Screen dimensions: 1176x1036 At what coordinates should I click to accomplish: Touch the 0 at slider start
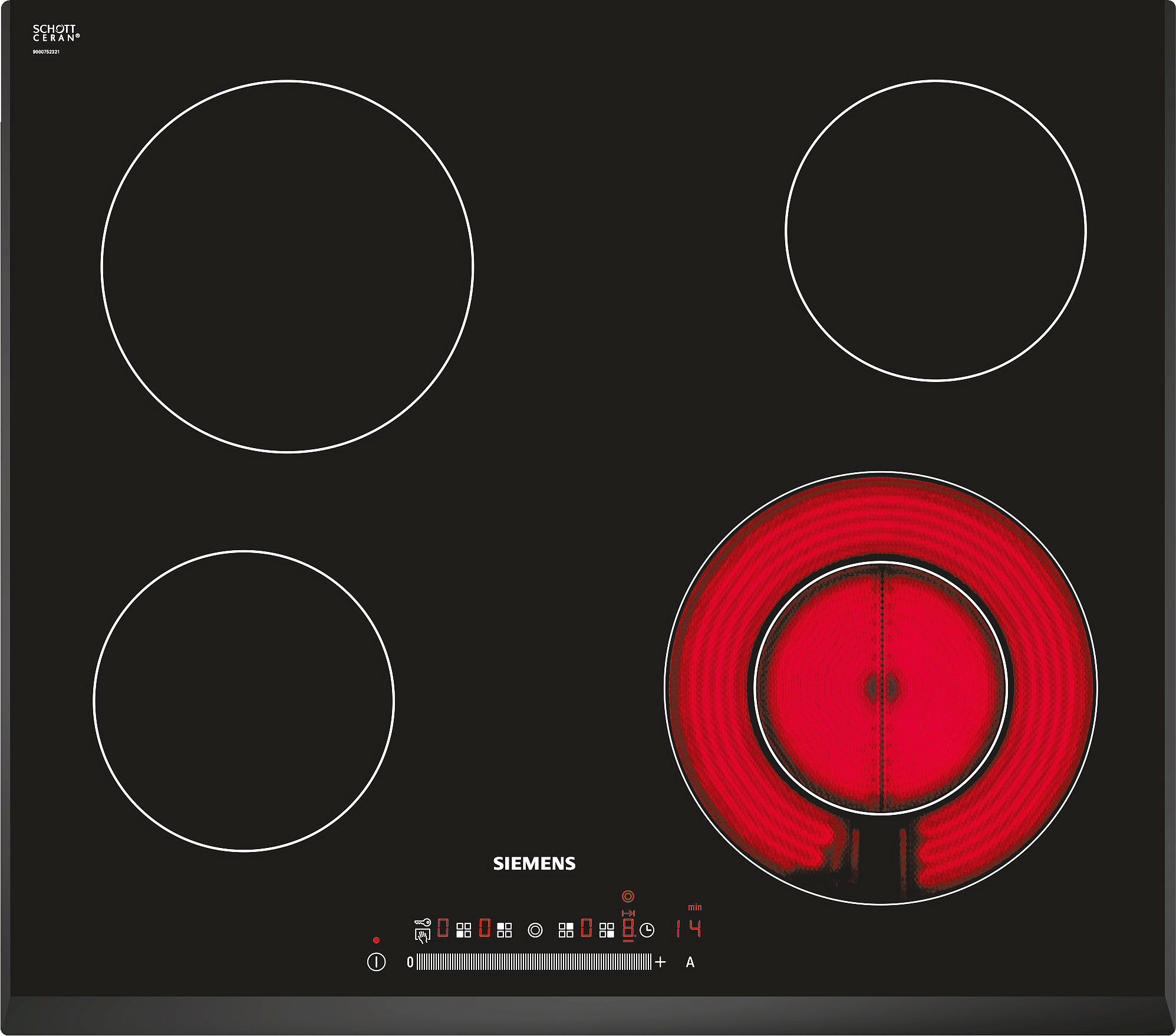tap(410, 962)
